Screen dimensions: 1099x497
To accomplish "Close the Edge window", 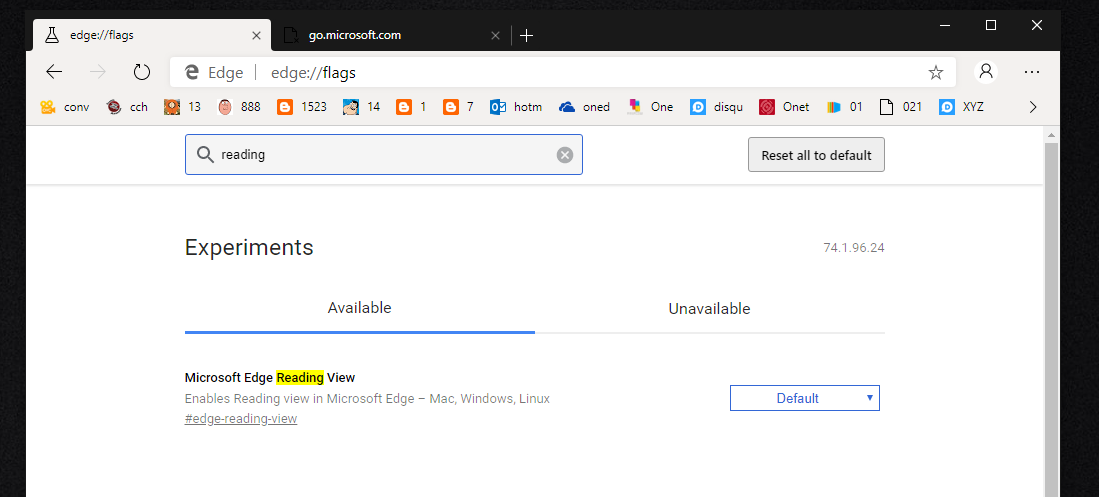I will tap(1037, 25).
